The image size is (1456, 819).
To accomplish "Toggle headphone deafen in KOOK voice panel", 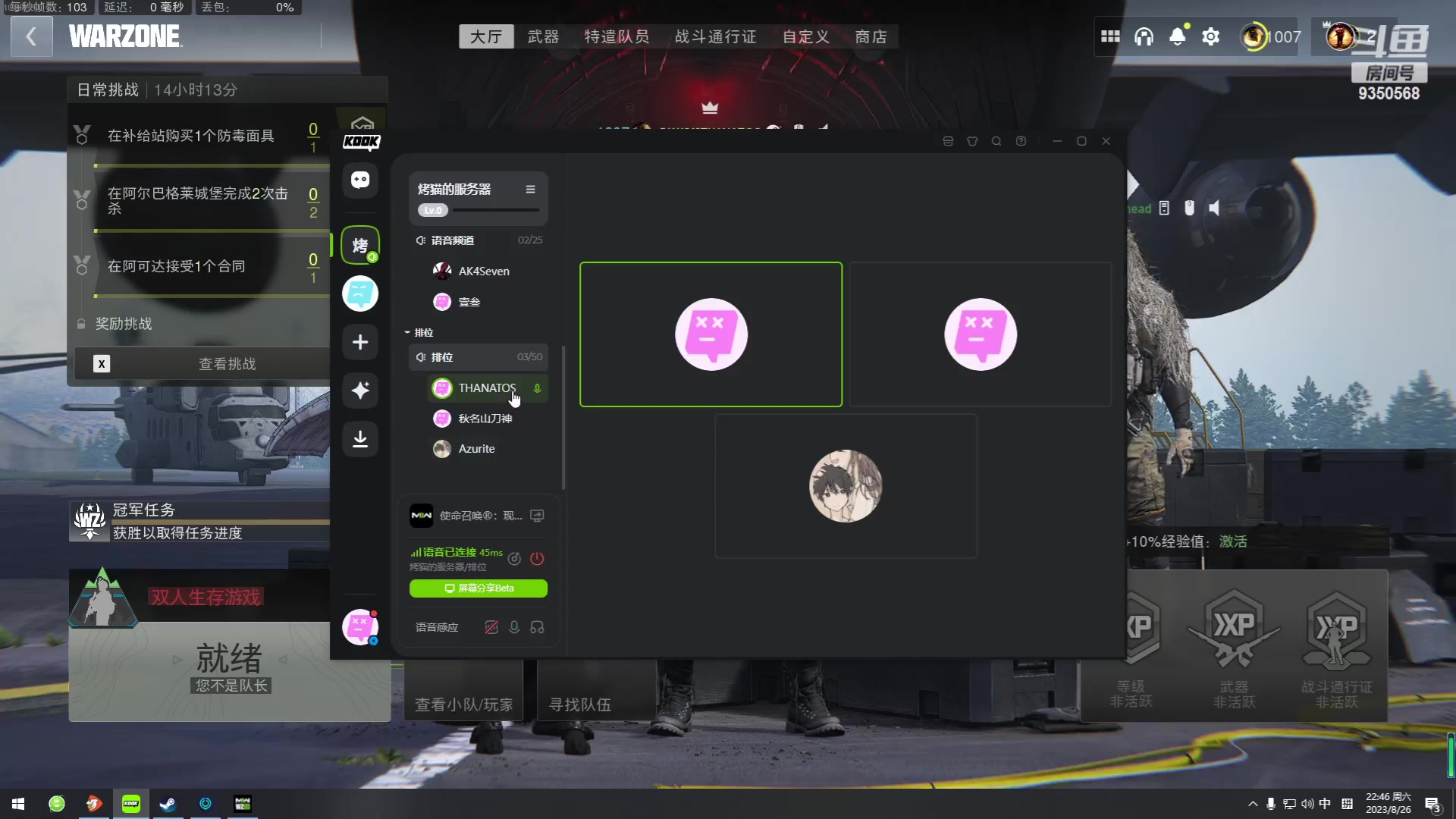I will 537,627.
